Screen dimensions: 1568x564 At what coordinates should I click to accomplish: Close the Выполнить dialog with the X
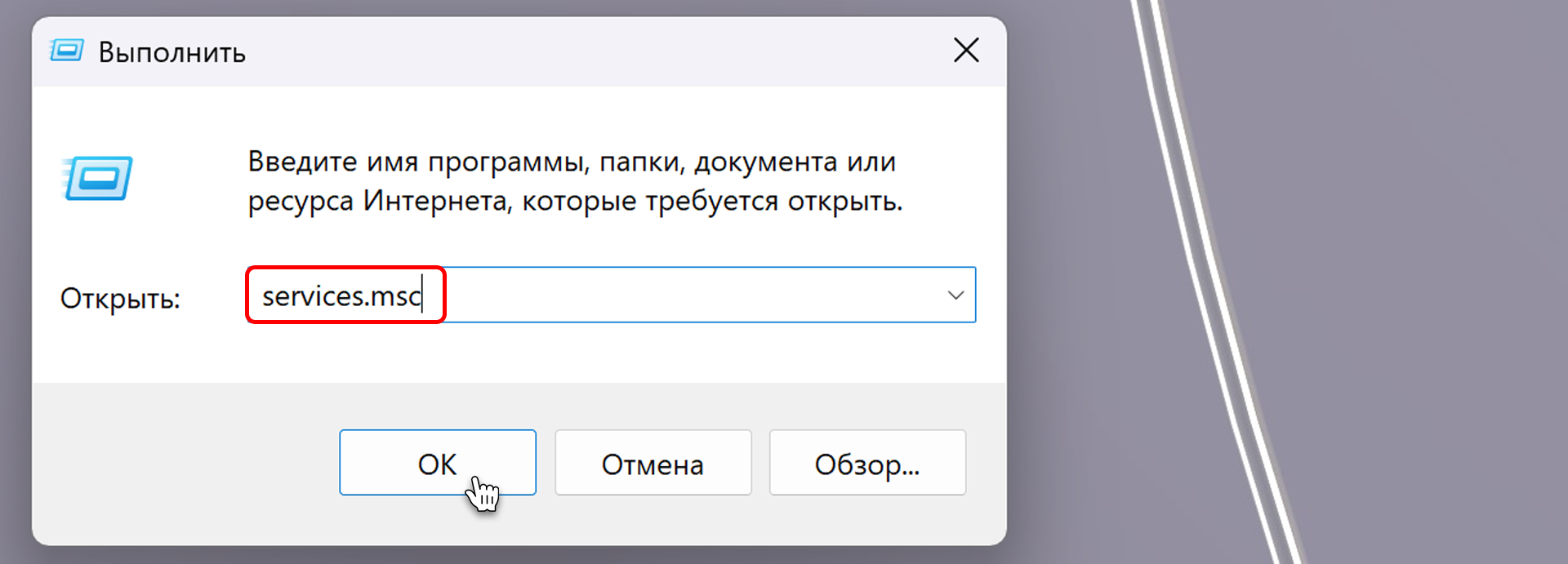click(966, 51)
